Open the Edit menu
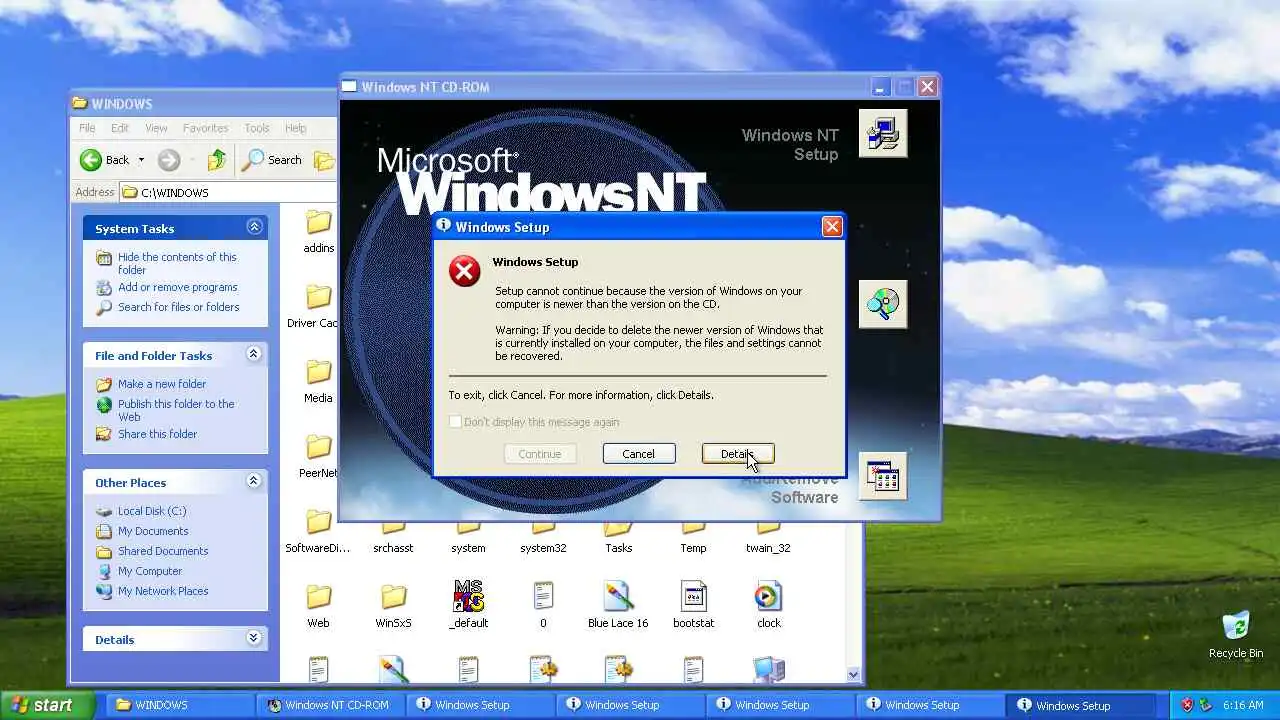 coord(120,128)
